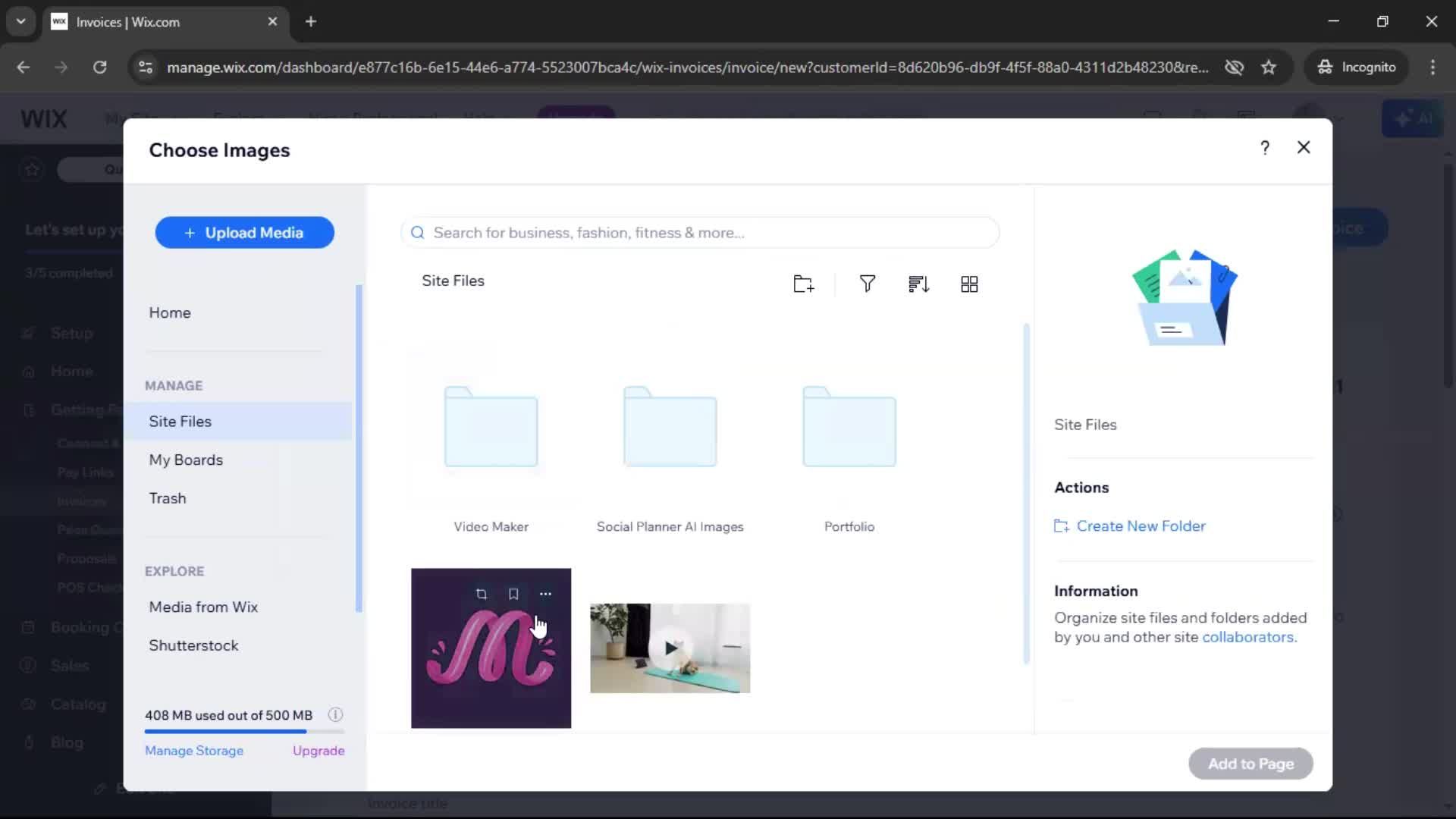Click the crop icon on the M image
This screenshot has height=819, width=1456.
pyautogui.click(x=482, y=594)
